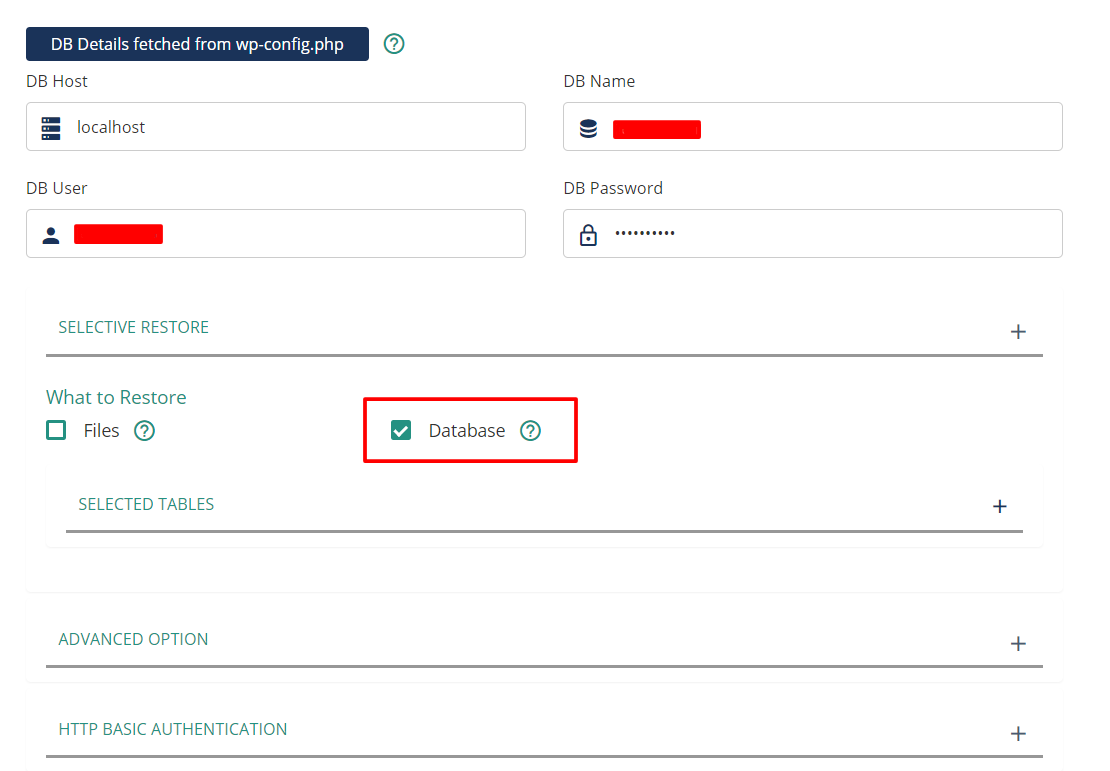
Task: Expand HTTP Basic Authentication with its plus icon
Action: 1018,733
